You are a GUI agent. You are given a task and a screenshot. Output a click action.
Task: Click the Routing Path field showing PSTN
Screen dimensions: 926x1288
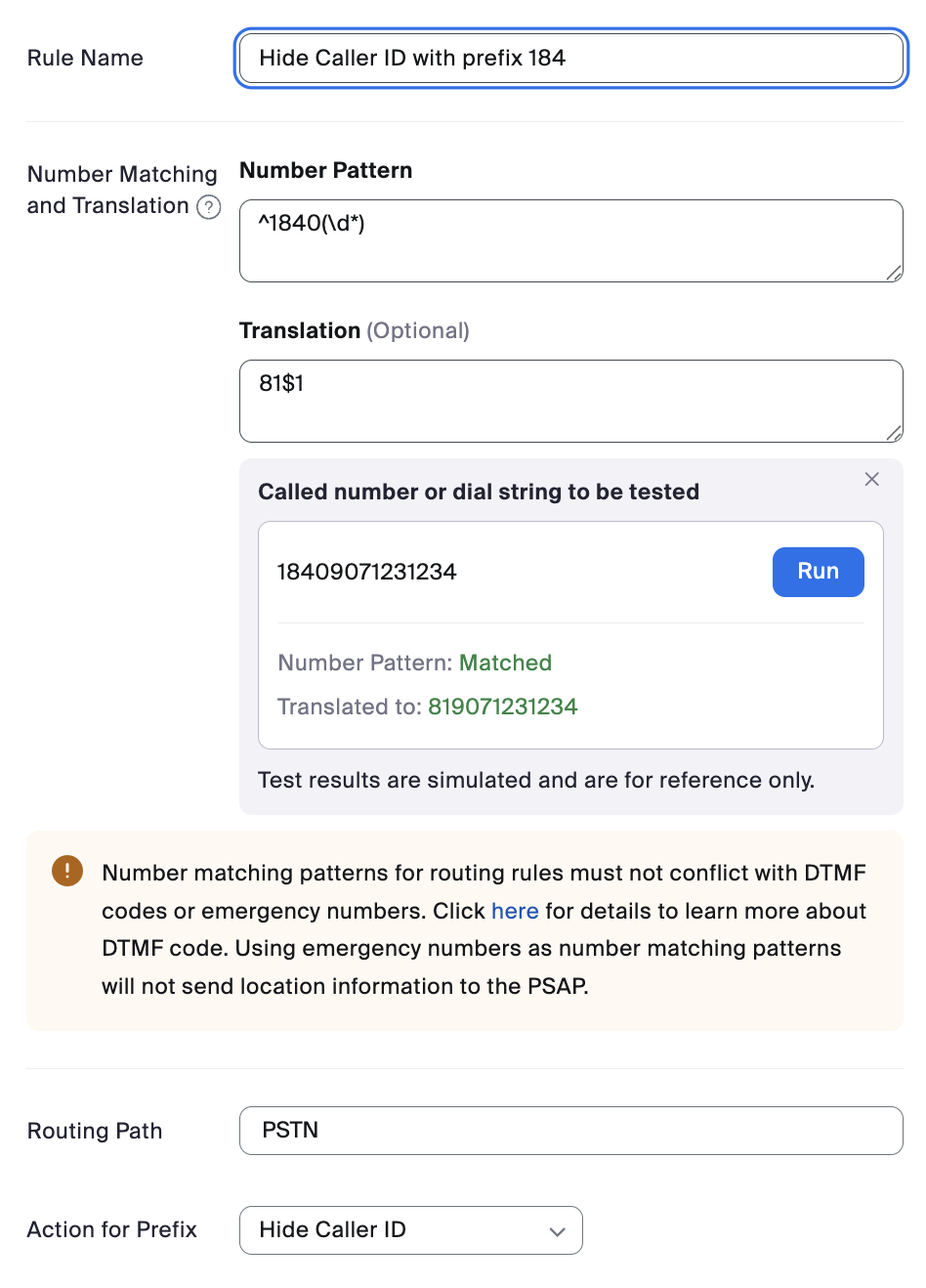click(x=570, y=1131)
